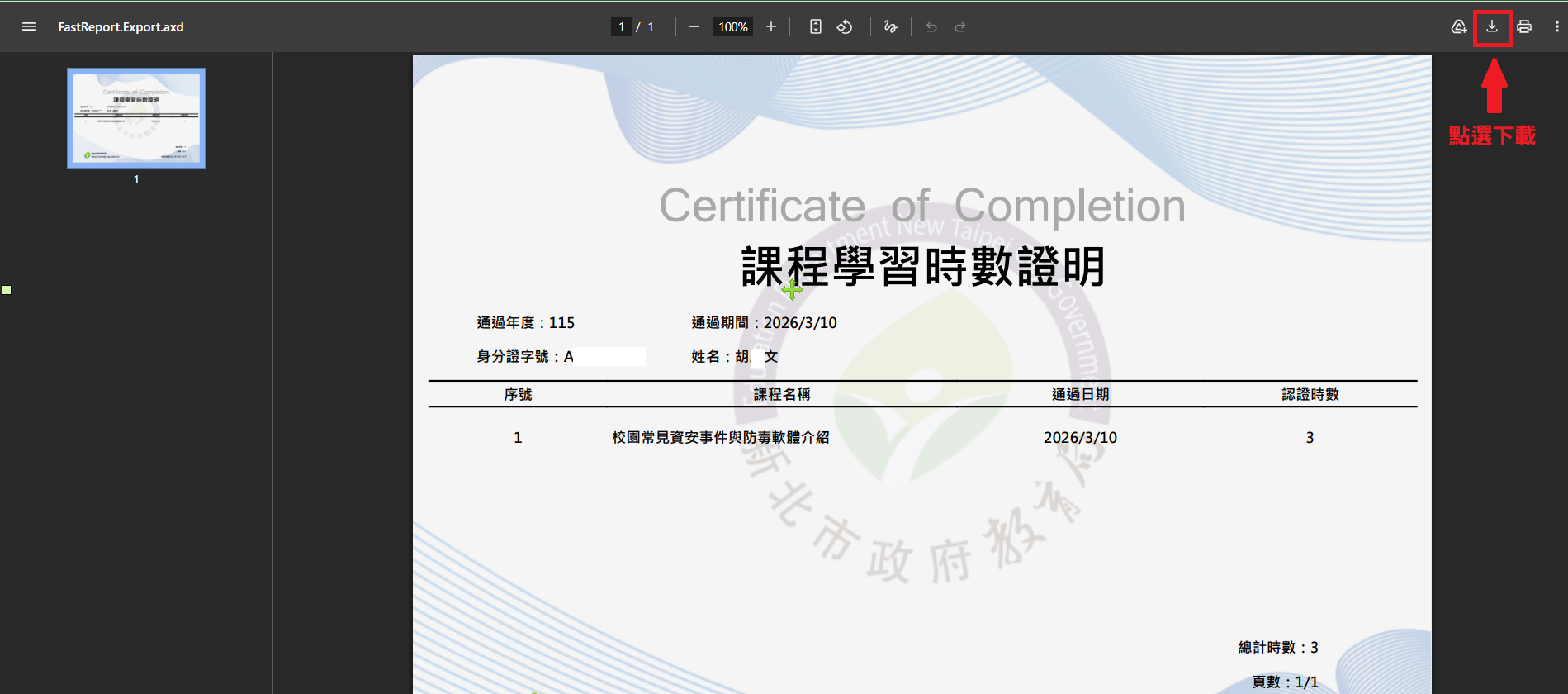Enable the draw annotation tool
The image size is (1568, 694).
pos(890,27)
